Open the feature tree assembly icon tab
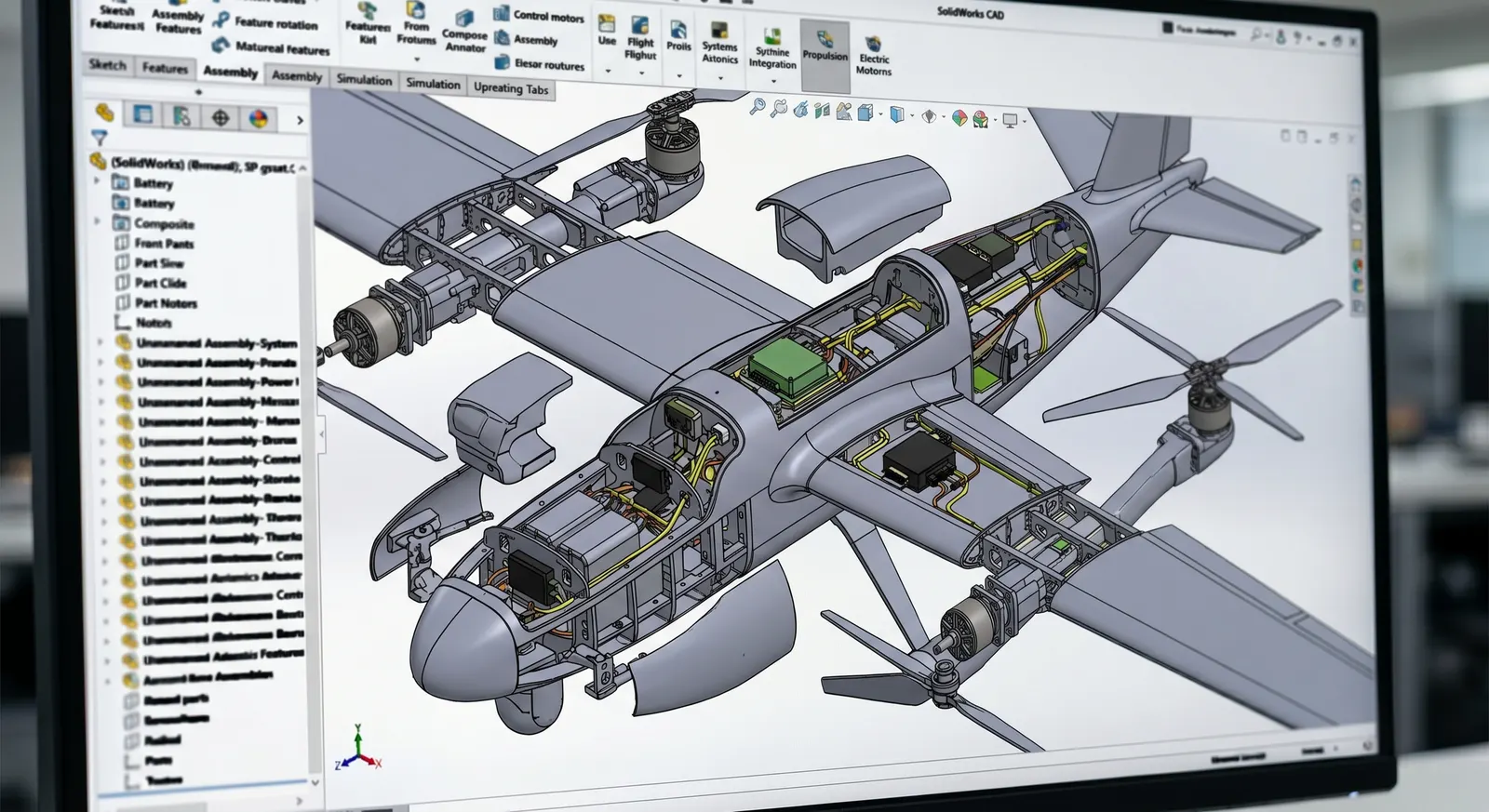Screen dimensions: 1489x812 tap(105, 113)
